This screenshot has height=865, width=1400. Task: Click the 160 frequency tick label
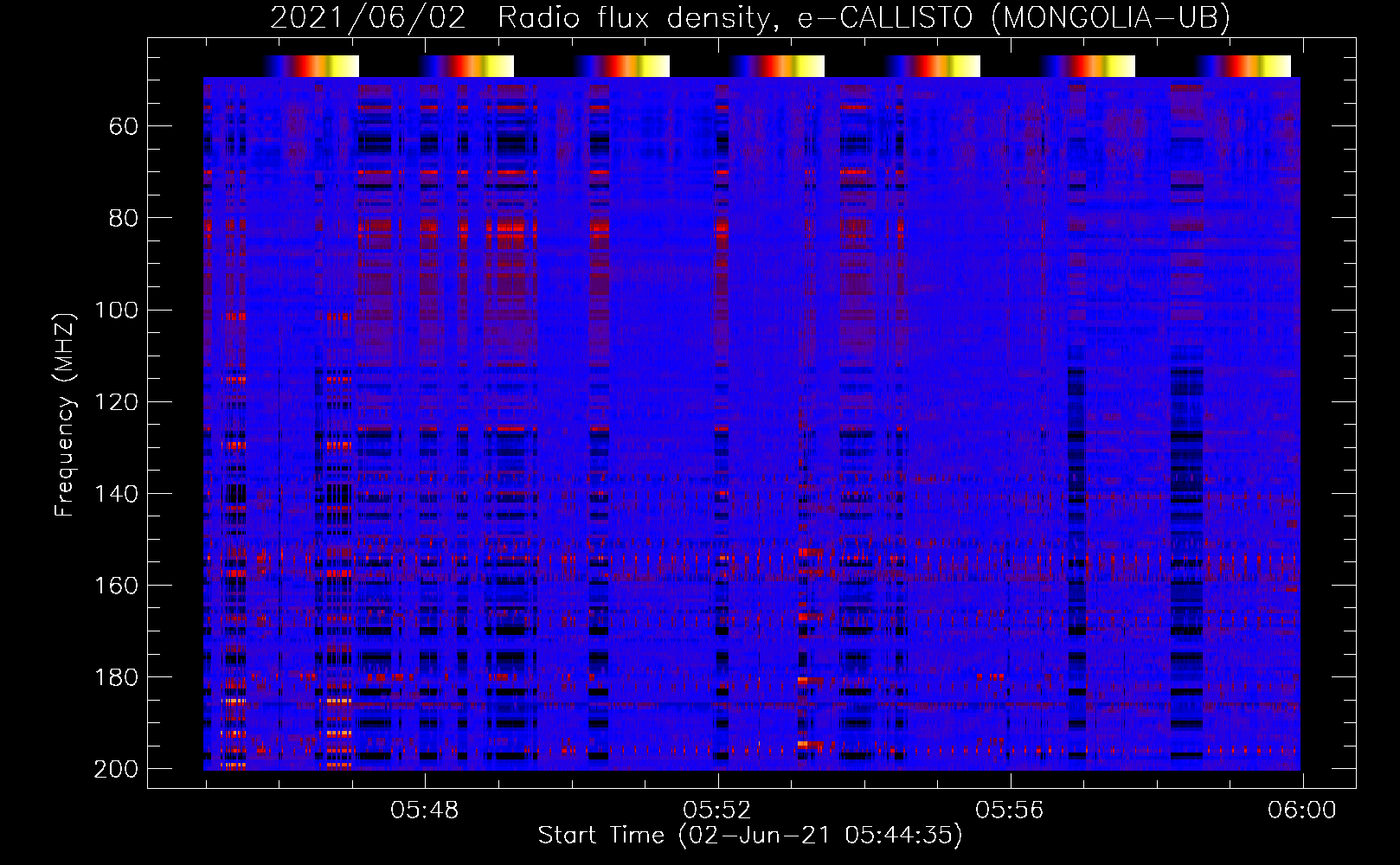click(x=117, y=585)
